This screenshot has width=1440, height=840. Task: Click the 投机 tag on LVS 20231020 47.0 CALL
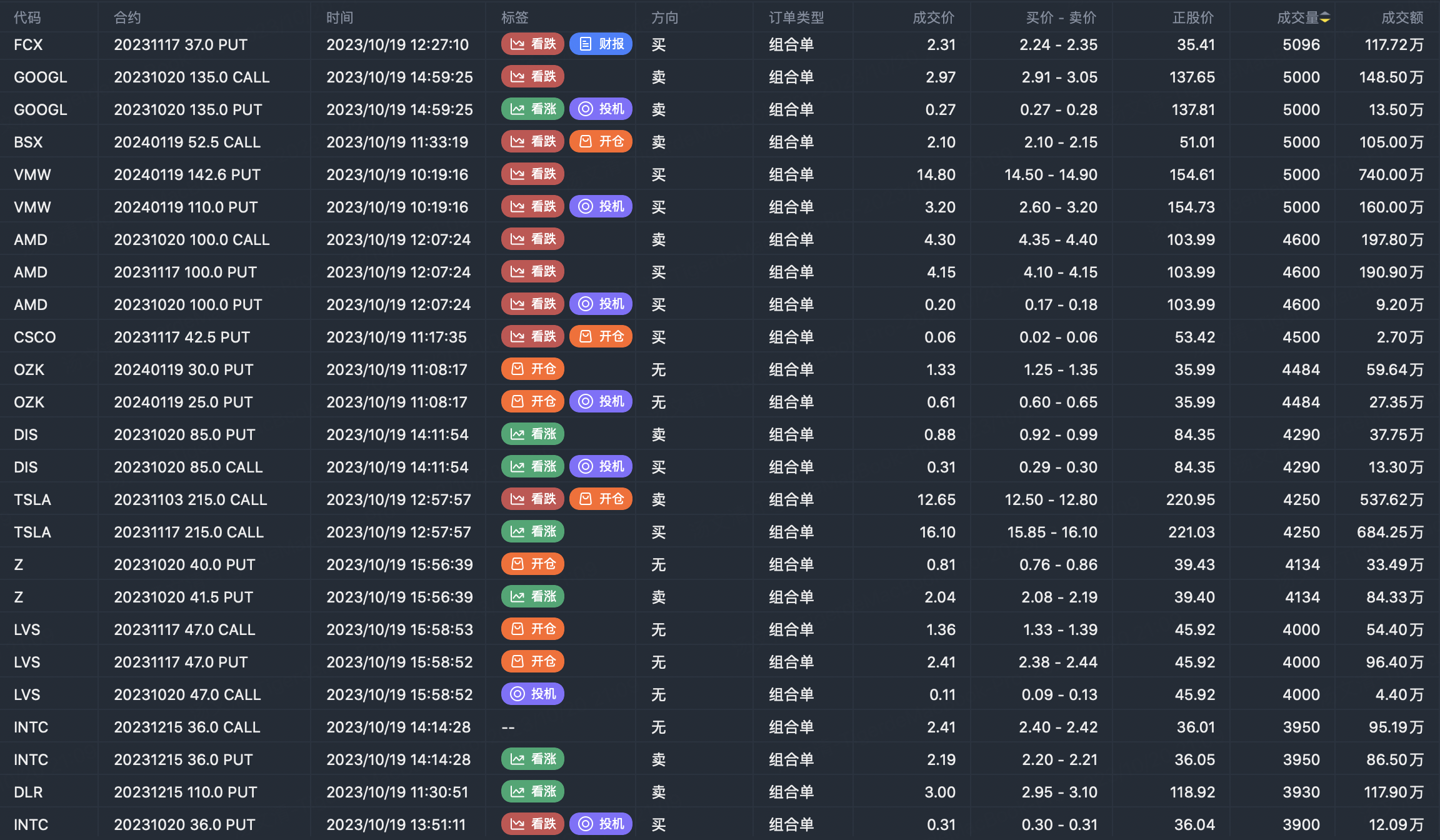coord(532,694)
